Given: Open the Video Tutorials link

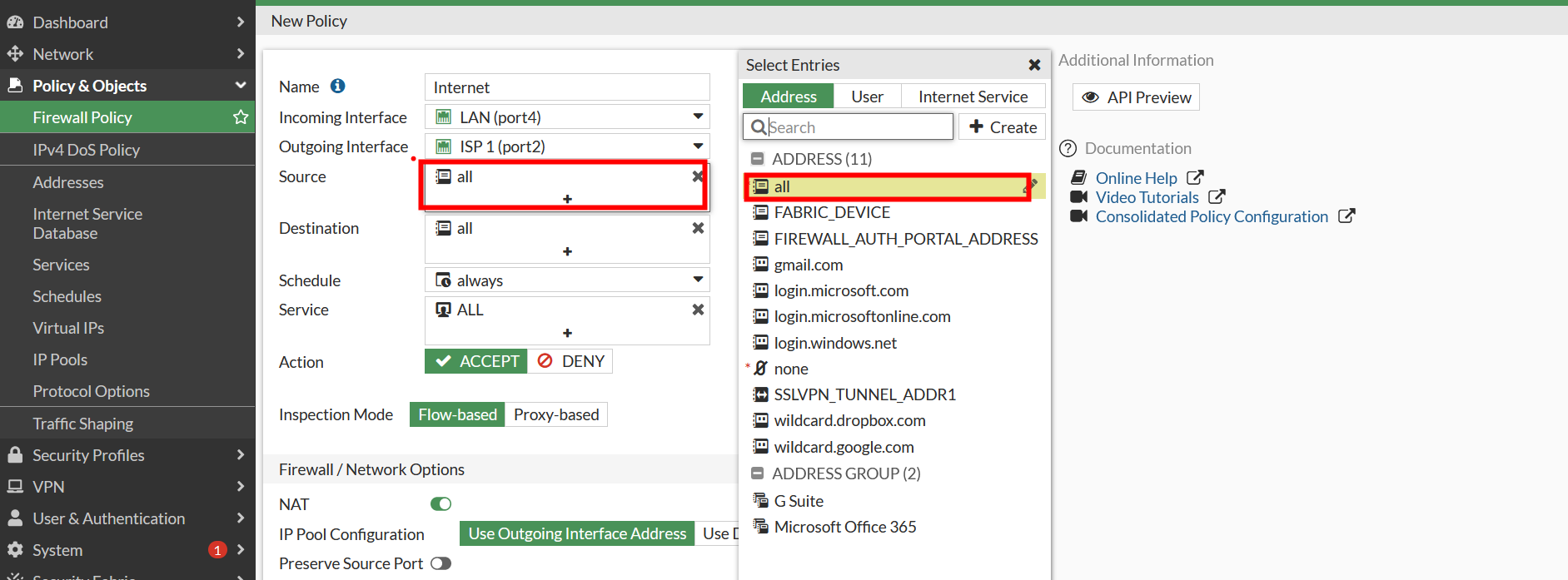Looking at the screenshot, I should (1147, 197).
